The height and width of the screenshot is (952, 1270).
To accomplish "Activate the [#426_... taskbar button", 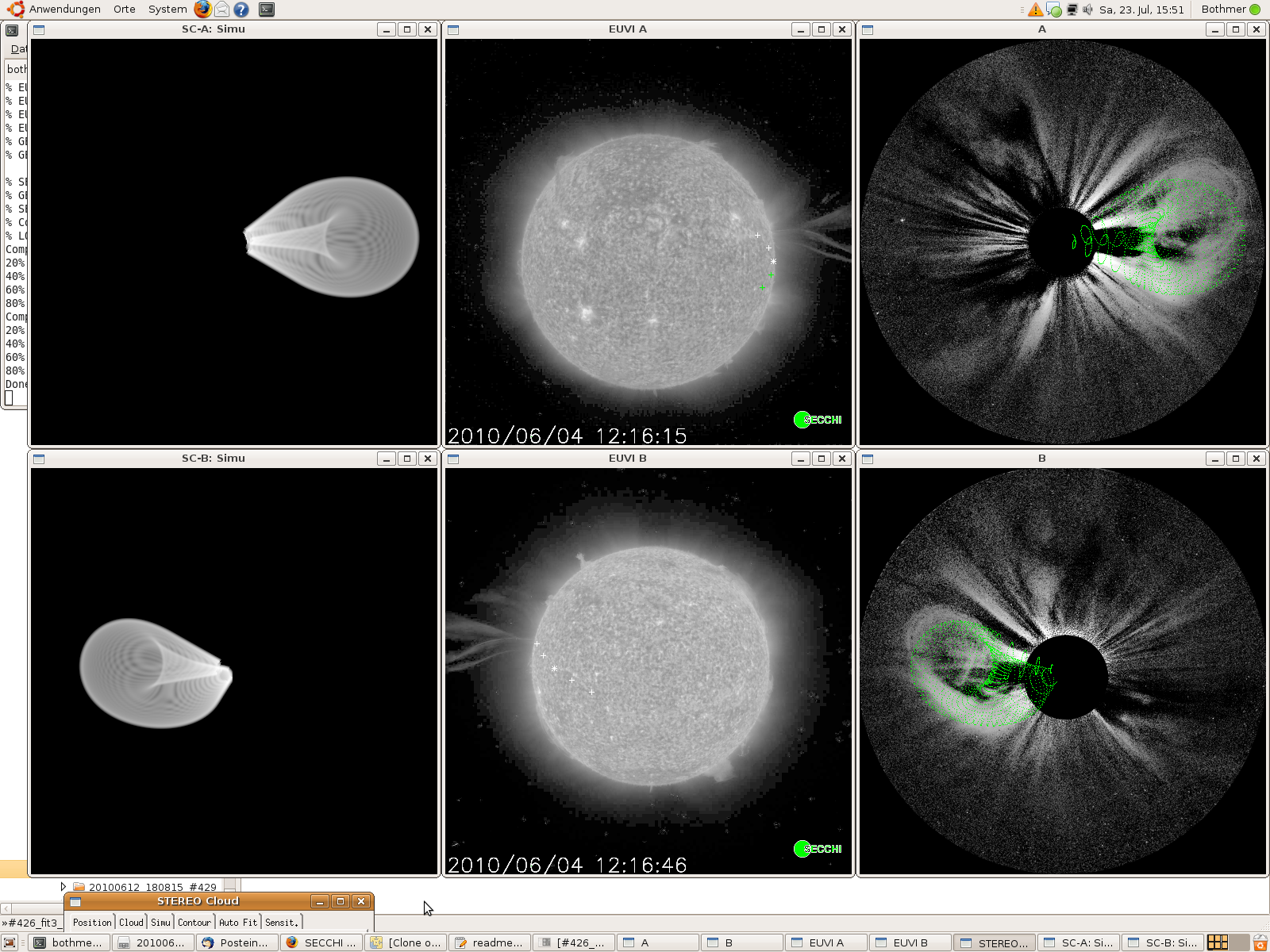I will (574, 942).
